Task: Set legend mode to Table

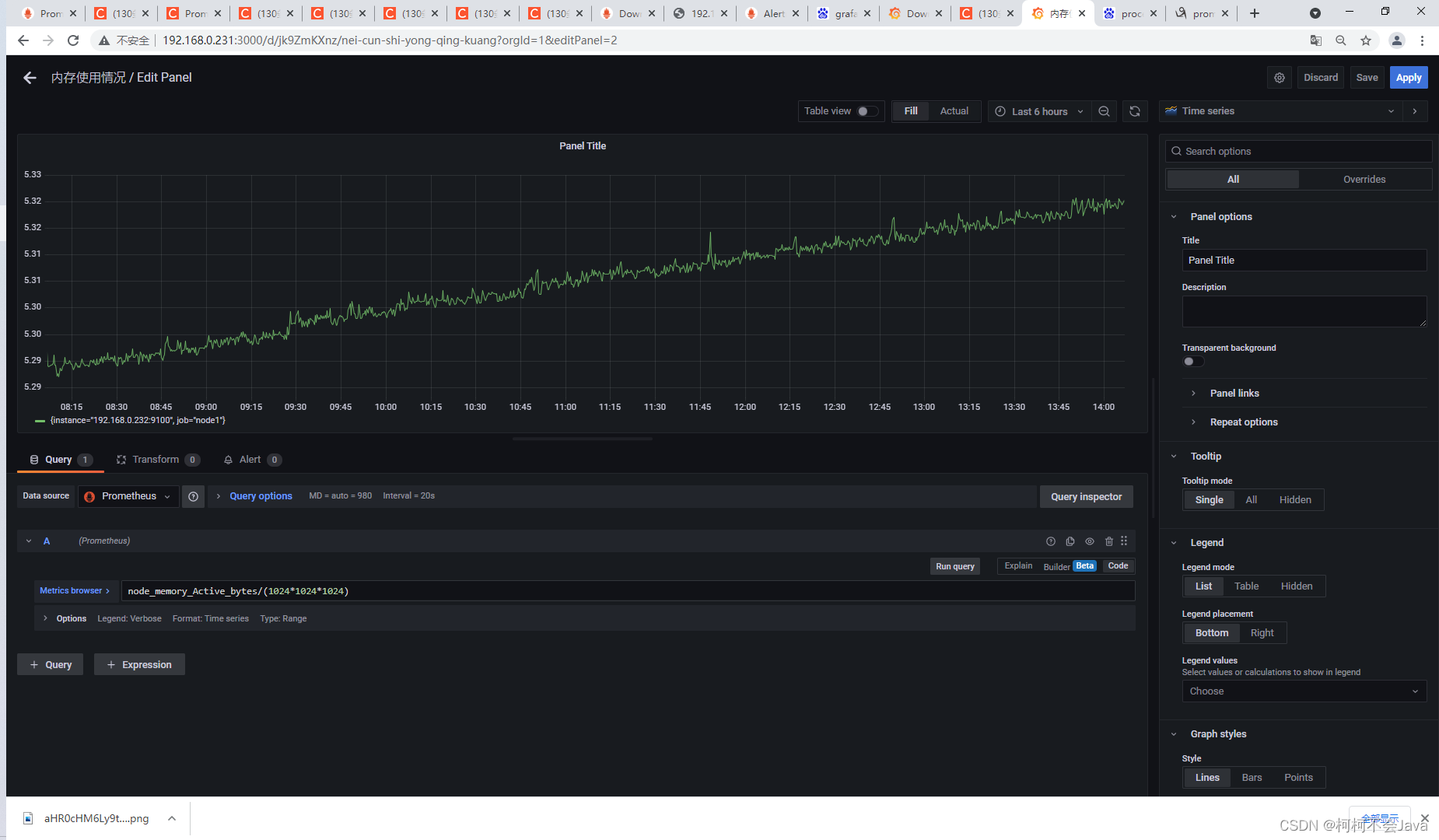Action: (1246, 586)
